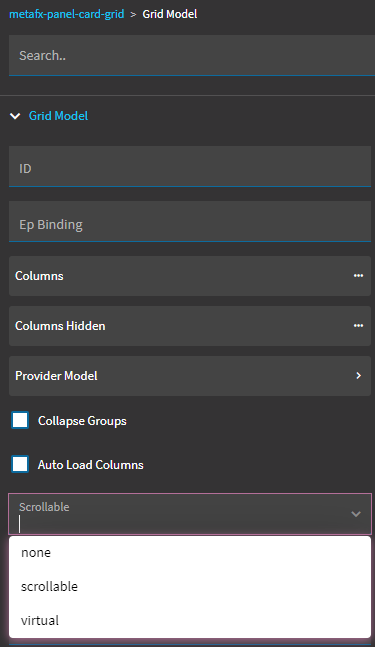The image size is (375, 647).
Task: Click the Grid Model section header label
Action: click(x=58, y=116)
